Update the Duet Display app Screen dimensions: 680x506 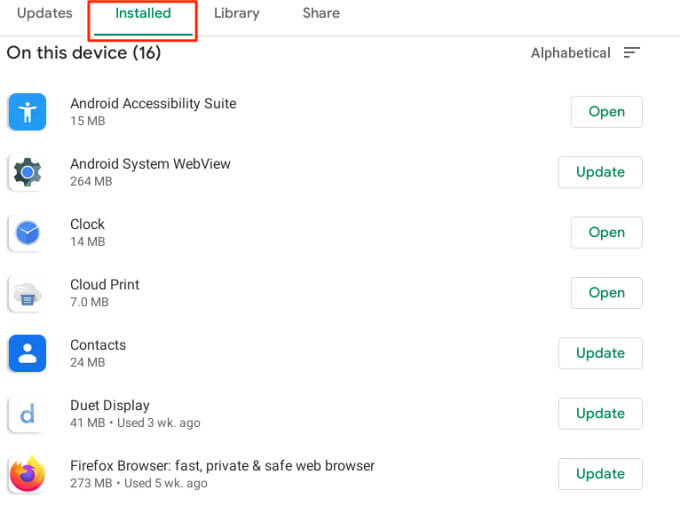pyautogui.click(x=600, y=413)
